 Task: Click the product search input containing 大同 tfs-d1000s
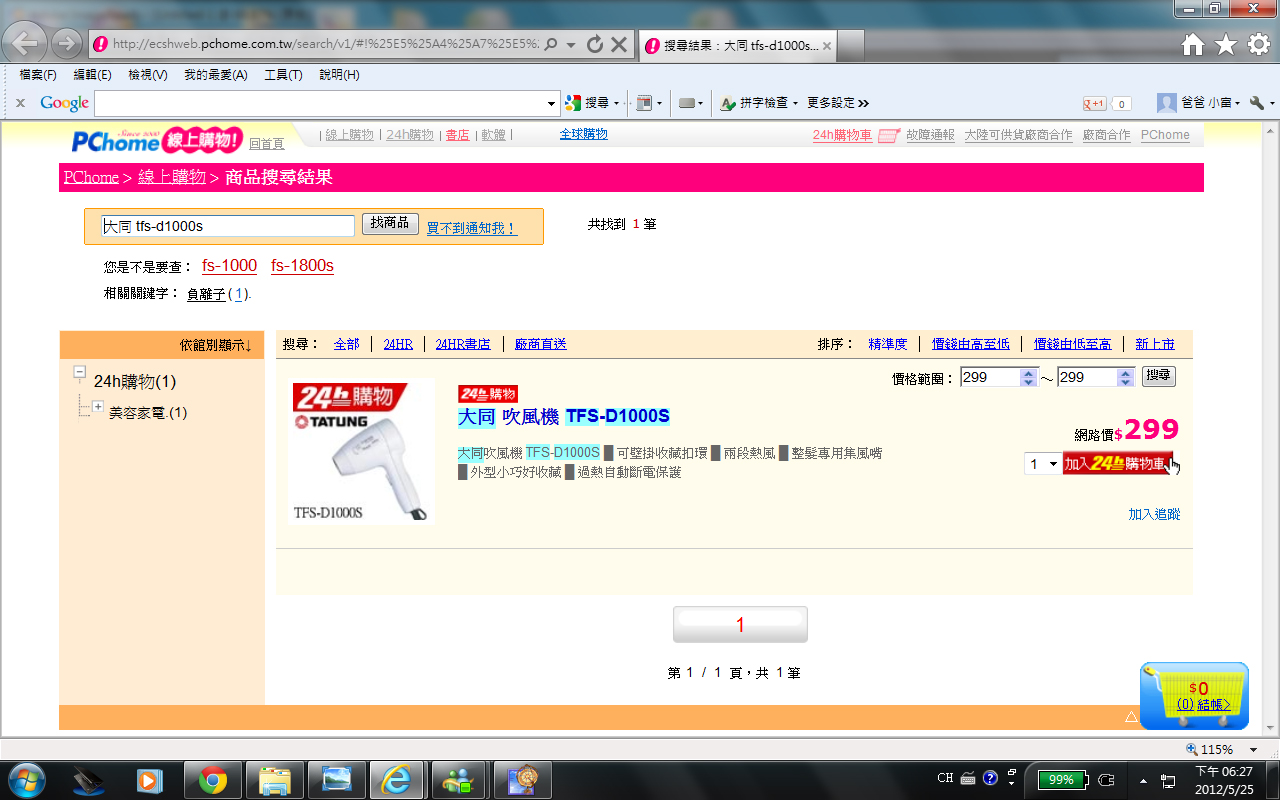[228, 227]
